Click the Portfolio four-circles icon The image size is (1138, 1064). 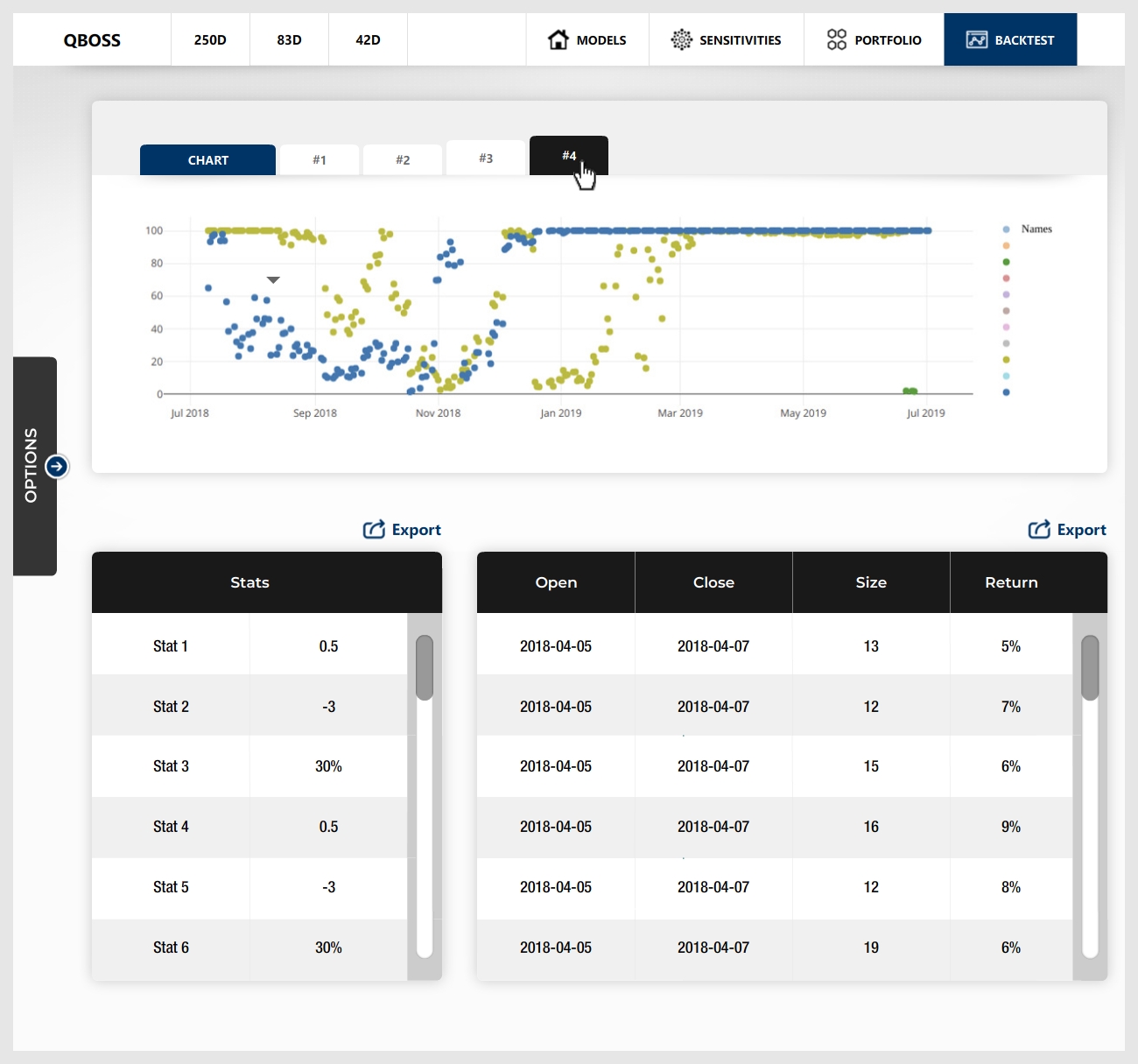(x=837, y=39)
